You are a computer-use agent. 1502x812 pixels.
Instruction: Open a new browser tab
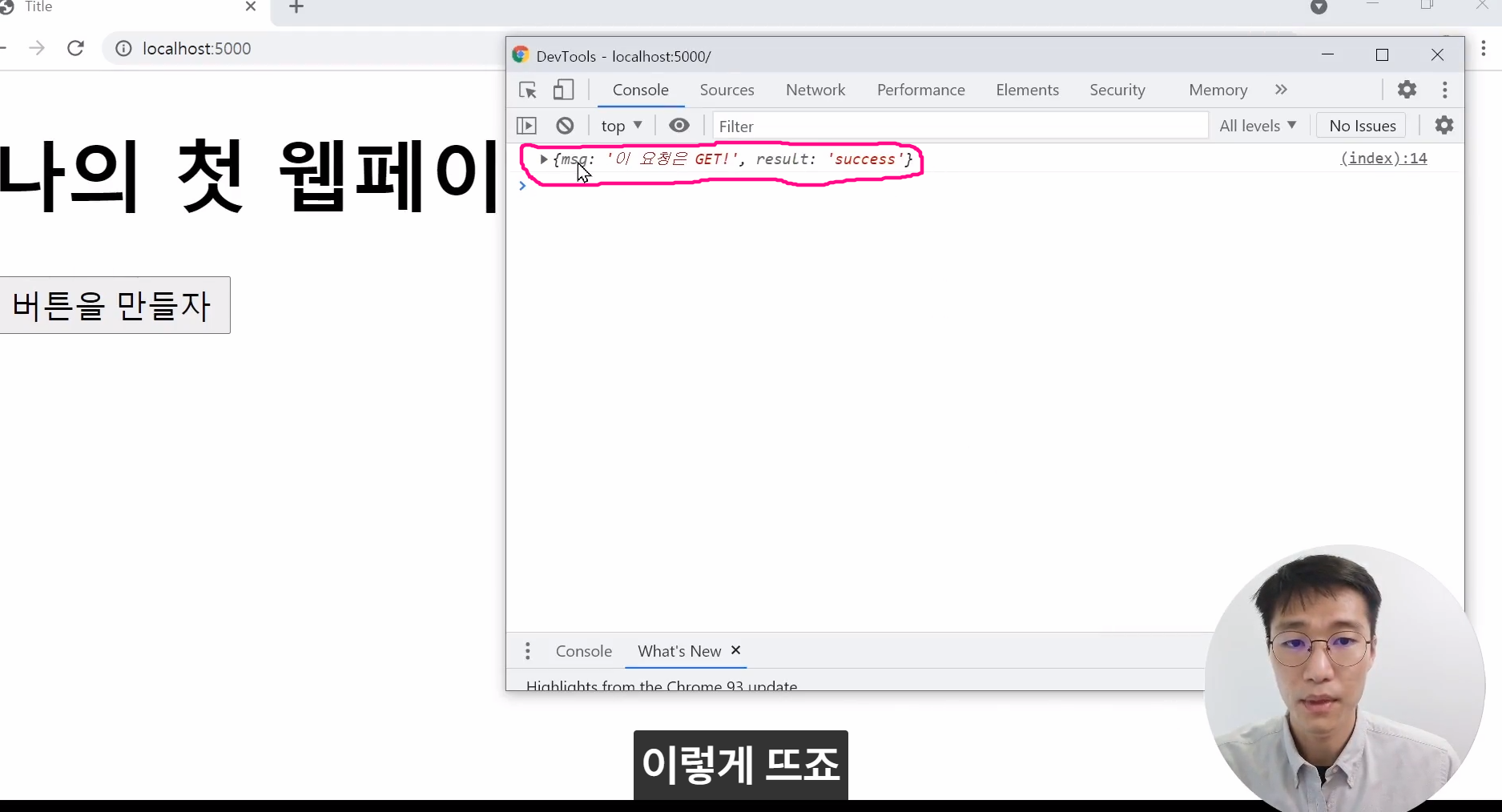(296, 7)
